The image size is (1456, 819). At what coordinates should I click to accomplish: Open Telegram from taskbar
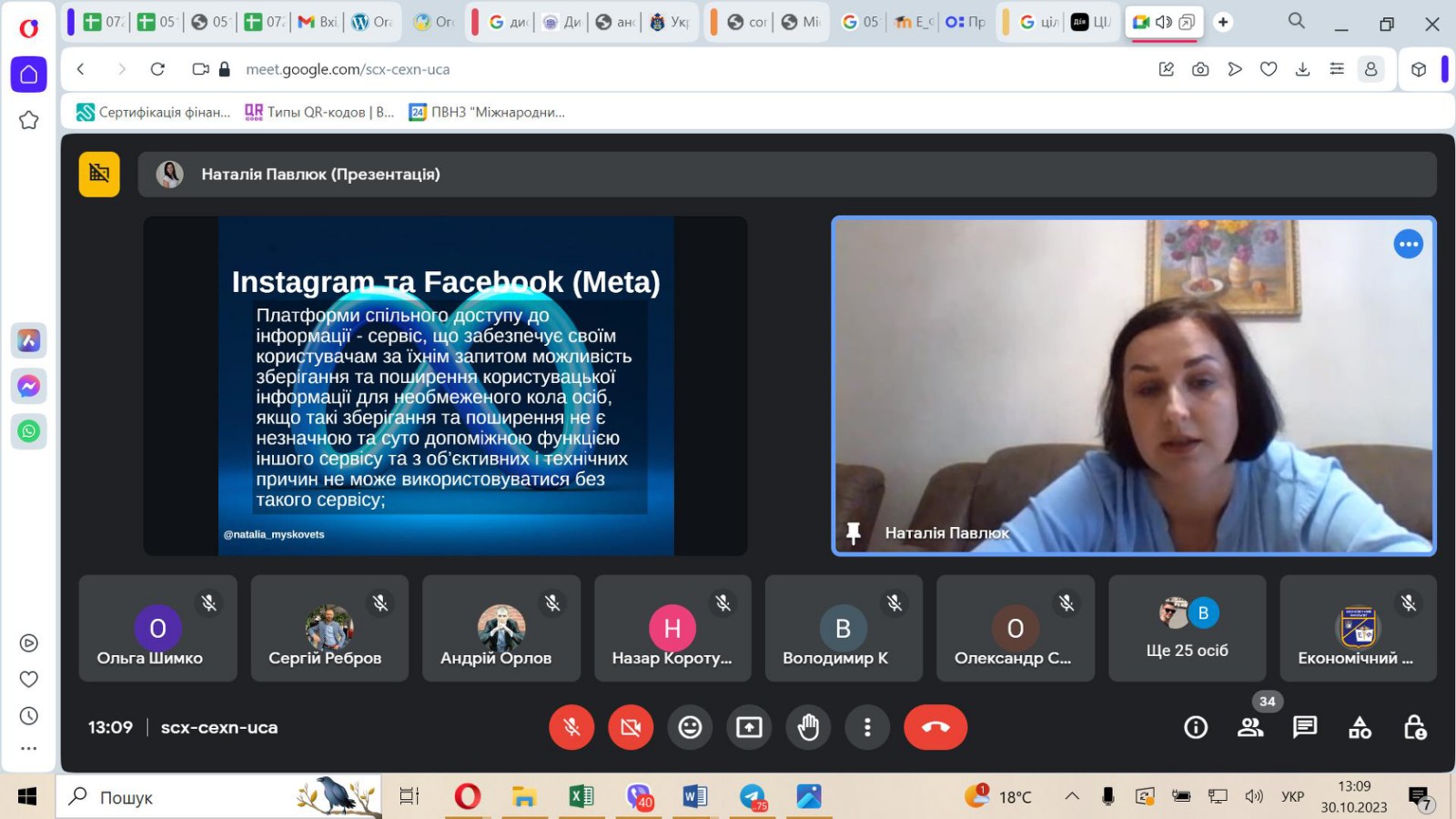(x=753, y=797)
